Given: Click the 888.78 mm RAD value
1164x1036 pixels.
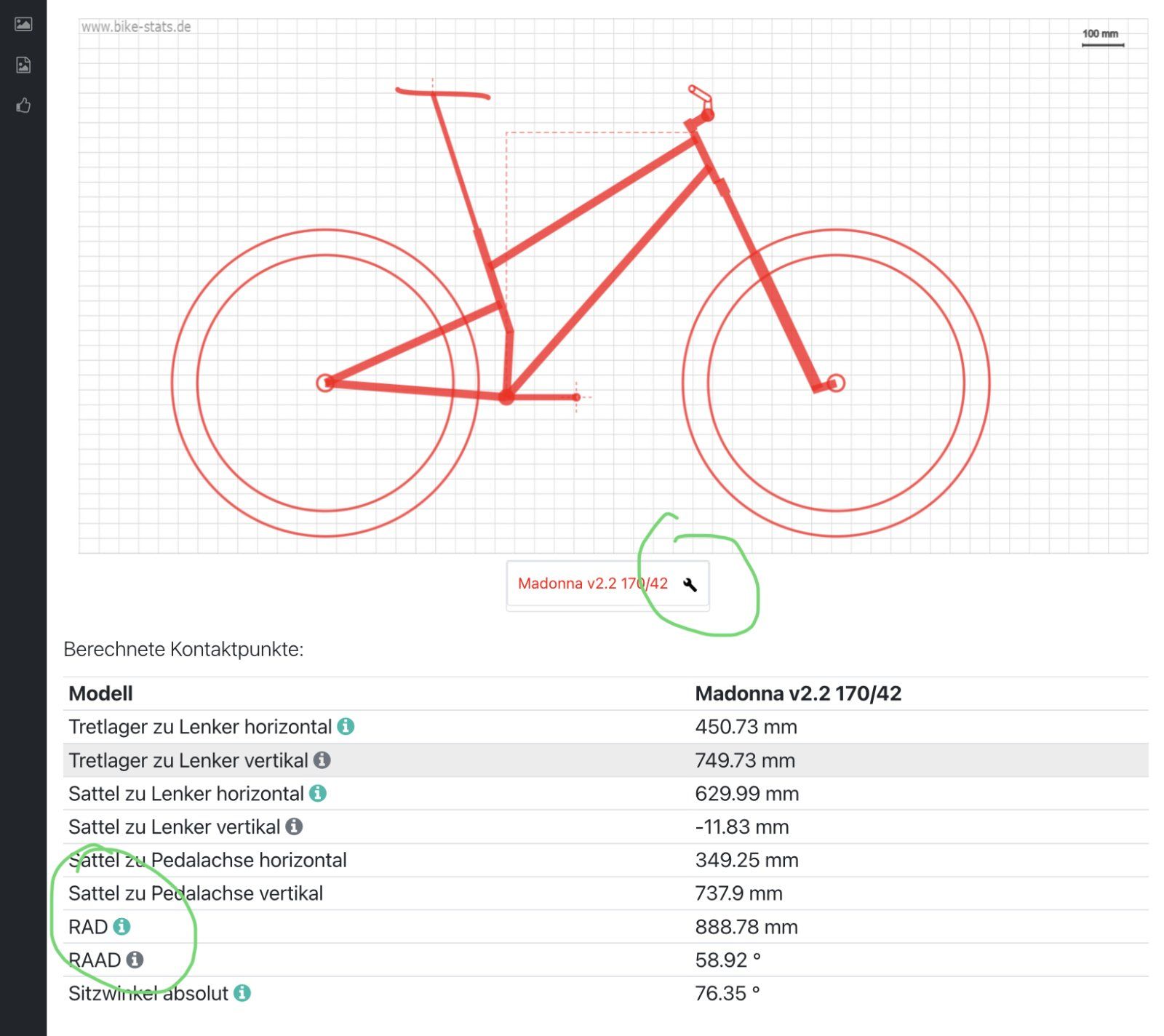Looking at the screenshot, I should pyautogui.click(x=746, y=927).
